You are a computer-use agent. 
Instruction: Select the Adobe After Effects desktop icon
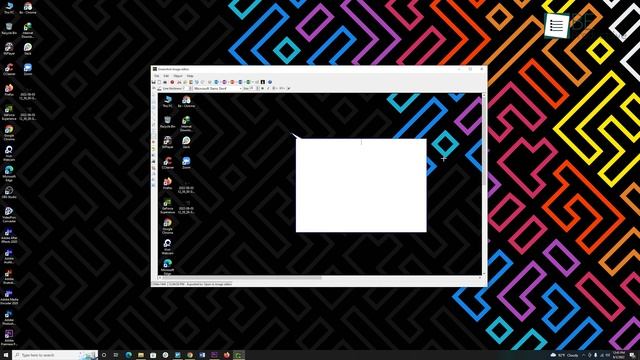(9, 236)
